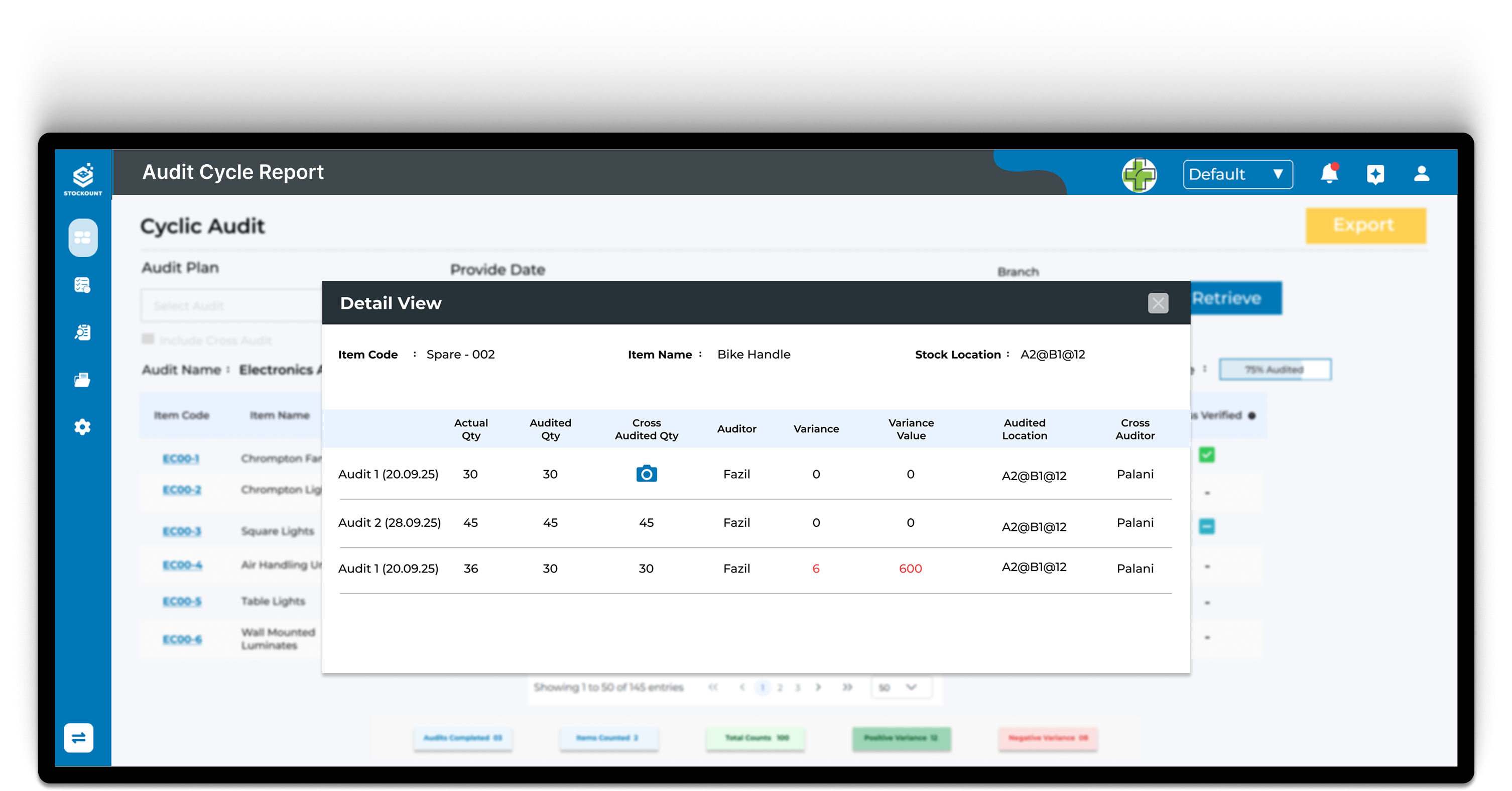Open the dashboard grid sidebar icon
Viewport: 1512px width, 791px height.
click(x=83, y=238)
